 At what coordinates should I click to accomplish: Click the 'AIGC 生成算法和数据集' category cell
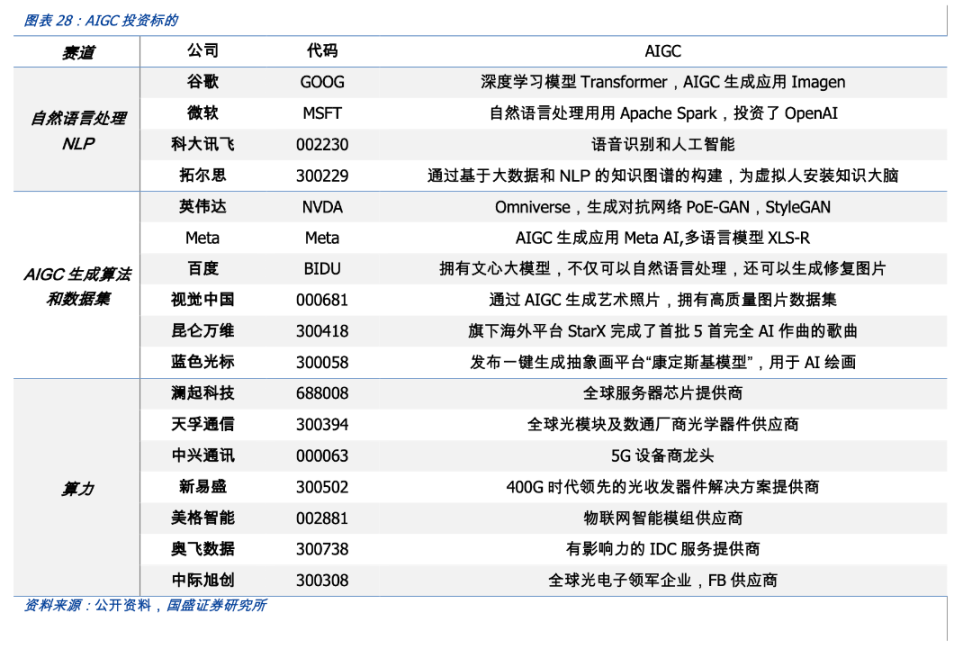coord(78,286)
